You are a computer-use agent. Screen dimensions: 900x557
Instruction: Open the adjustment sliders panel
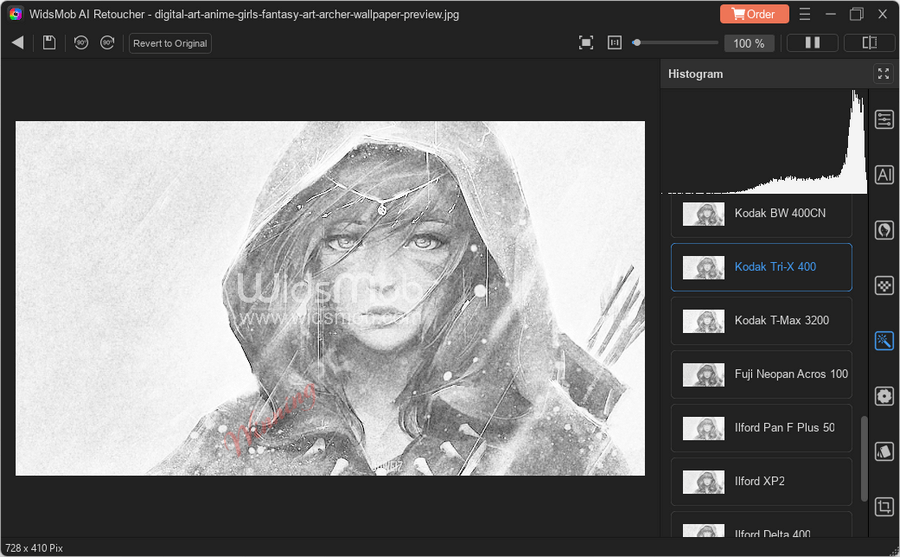click(x=884, y=119)
